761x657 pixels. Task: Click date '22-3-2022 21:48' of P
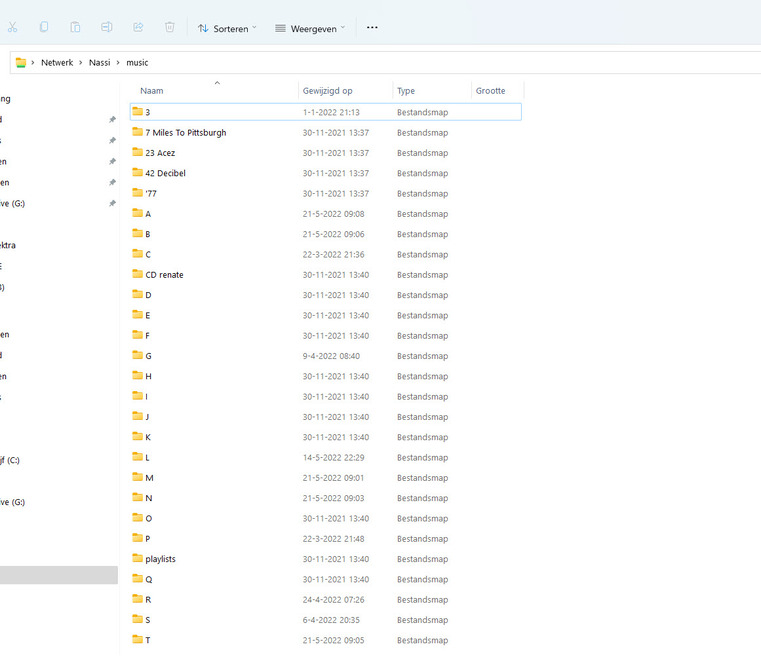333,539
